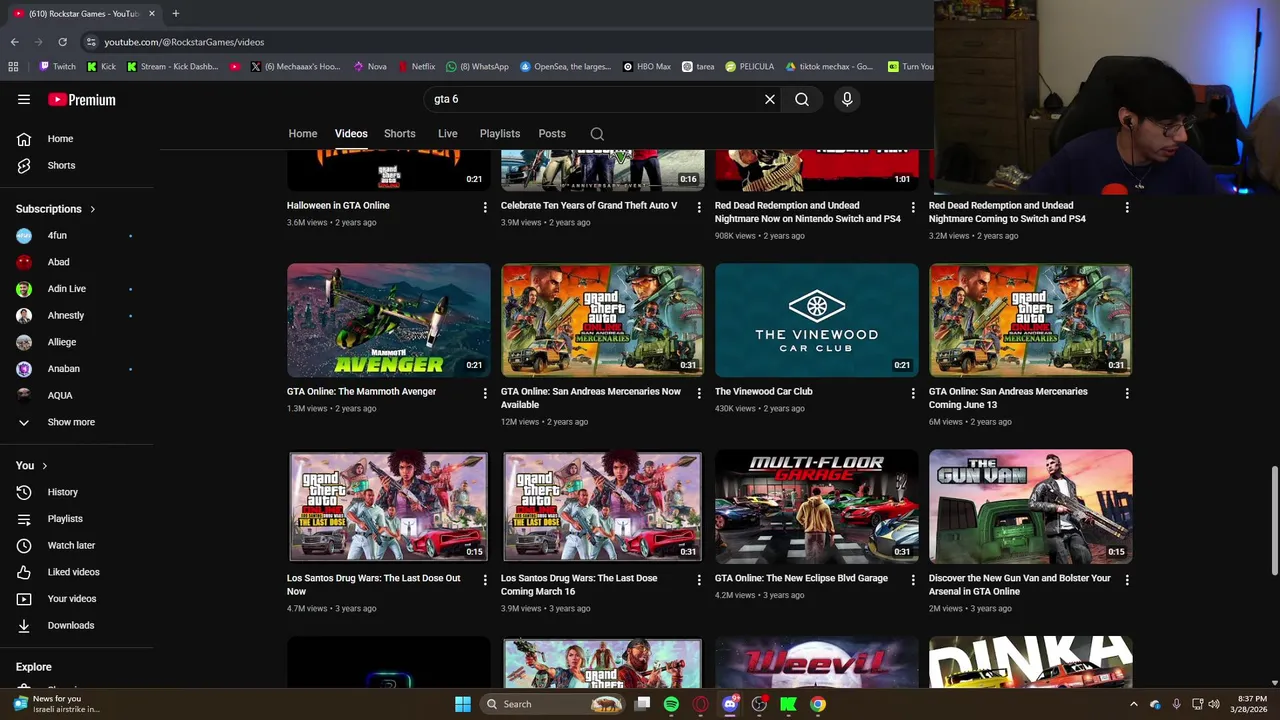Open San Andreas Mercenaries Coming June 13 title
The width and height of the screenshot is (1280, 720).
[1008, 398]
